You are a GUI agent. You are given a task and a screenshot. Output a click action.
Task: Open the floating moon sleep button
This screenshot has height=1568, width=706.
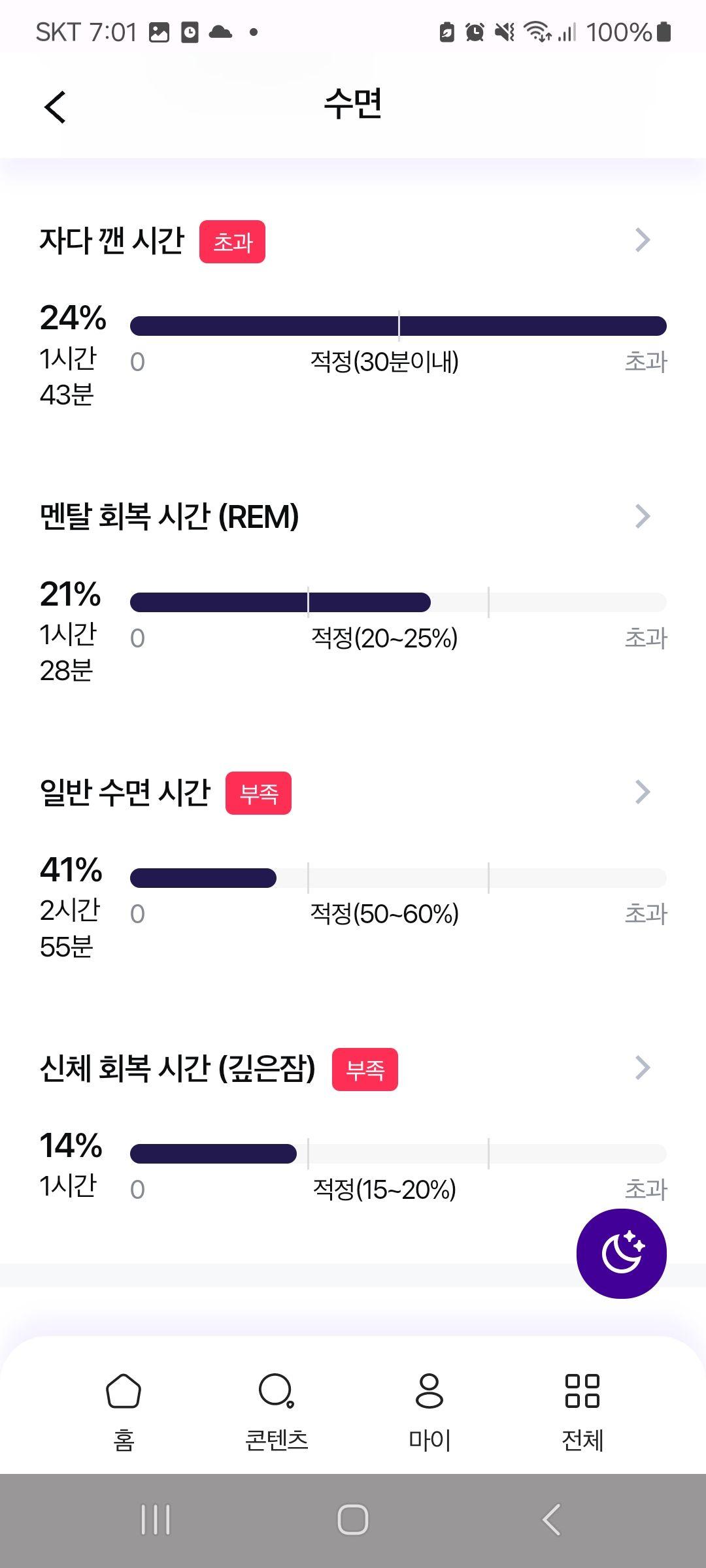[x=621, y=1253]
